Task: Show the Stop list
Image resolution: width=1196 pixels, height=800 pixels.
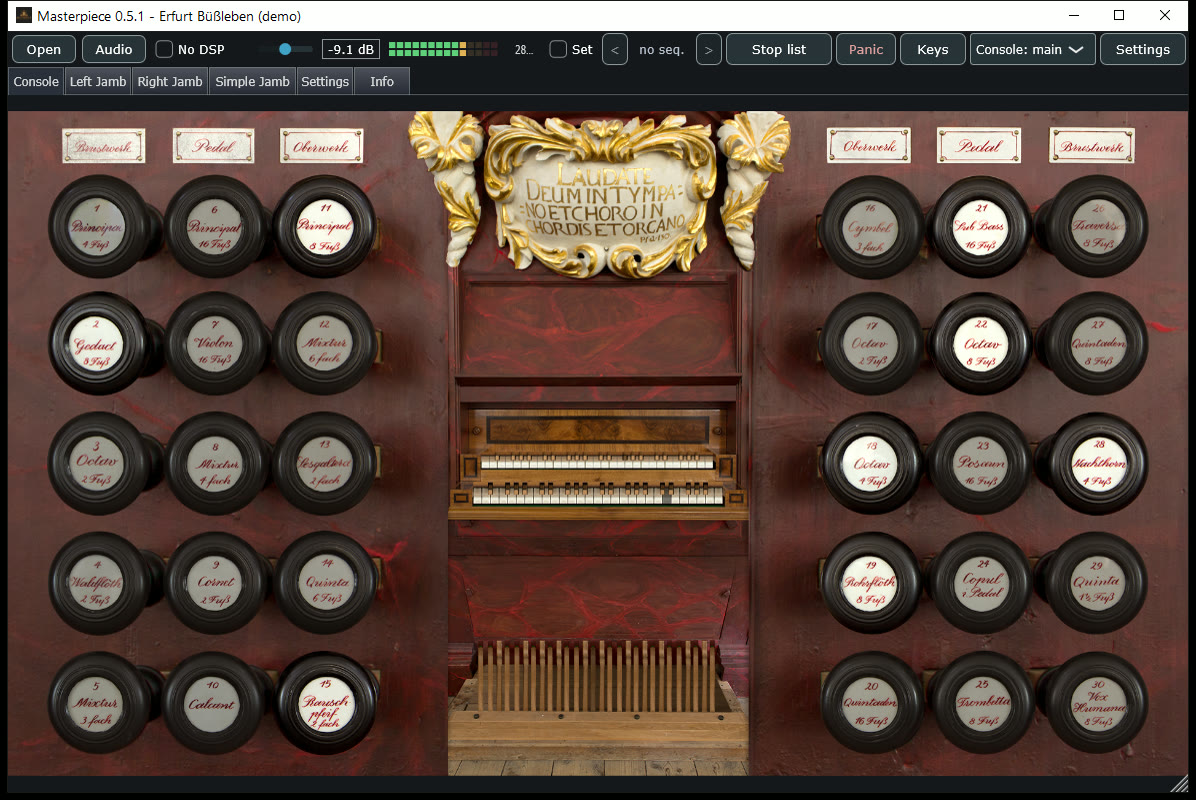Action: coord(779,50)
